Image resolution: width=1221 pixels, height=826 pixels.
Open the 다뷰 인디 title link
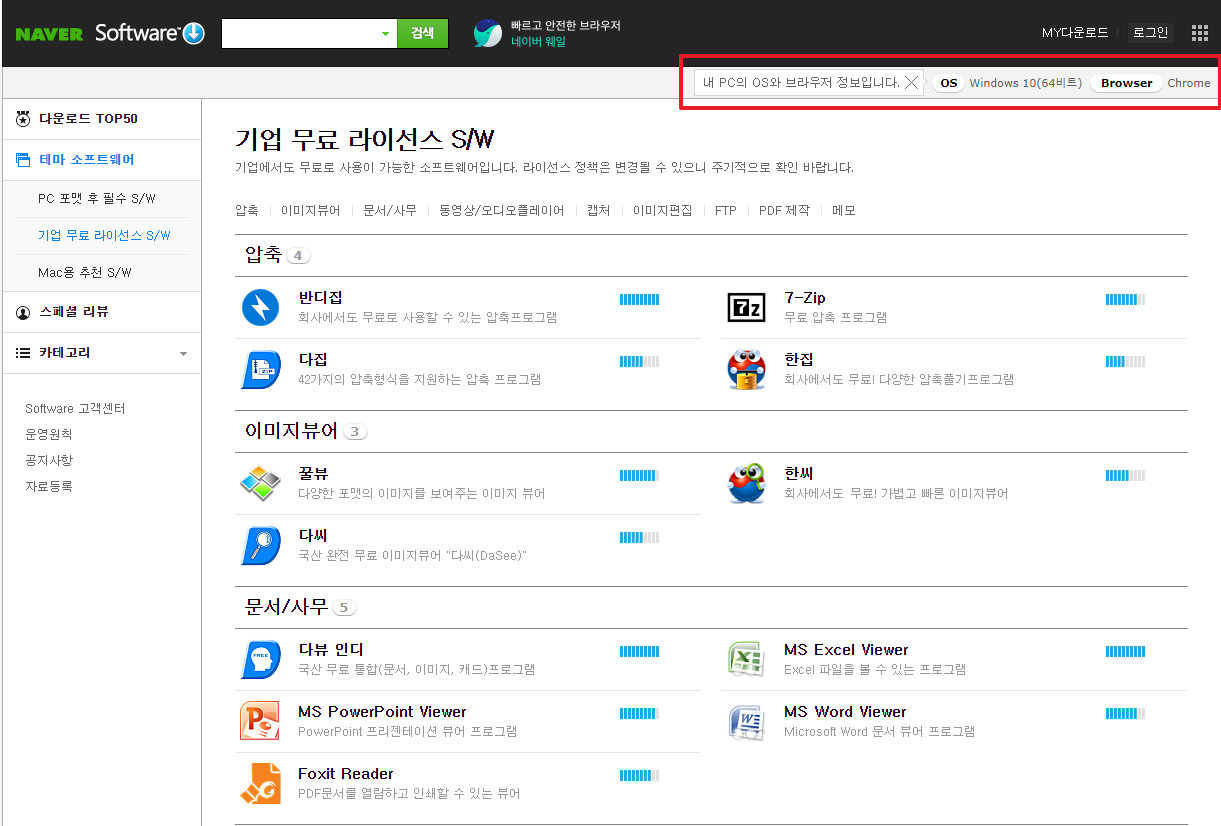(331, 650)
